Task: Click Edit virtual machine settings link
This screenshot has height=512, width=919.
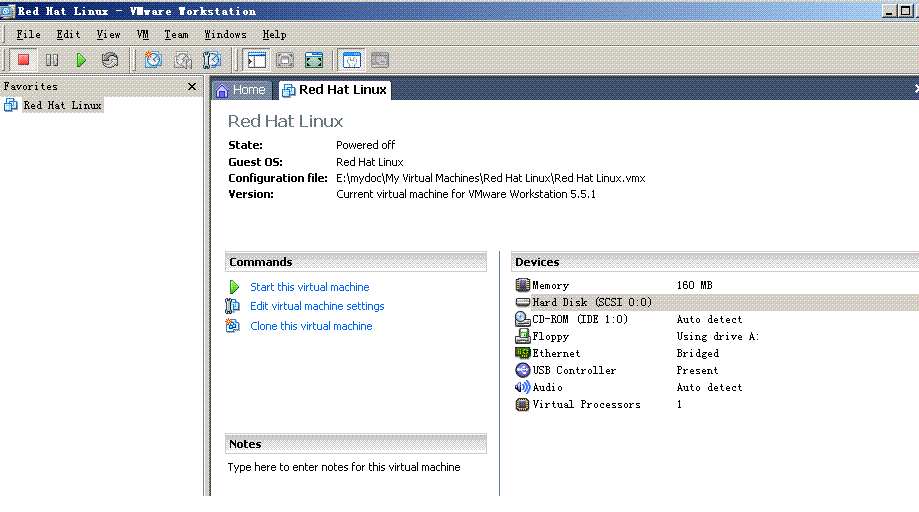Action: (x=317, y=306)
